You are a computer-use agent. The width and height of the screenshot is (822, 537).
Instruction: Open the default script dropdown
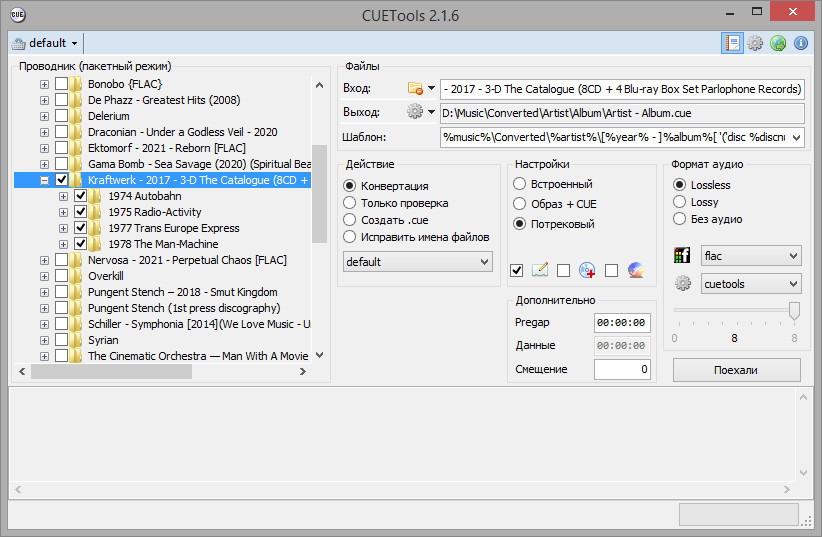coord(418,262)
